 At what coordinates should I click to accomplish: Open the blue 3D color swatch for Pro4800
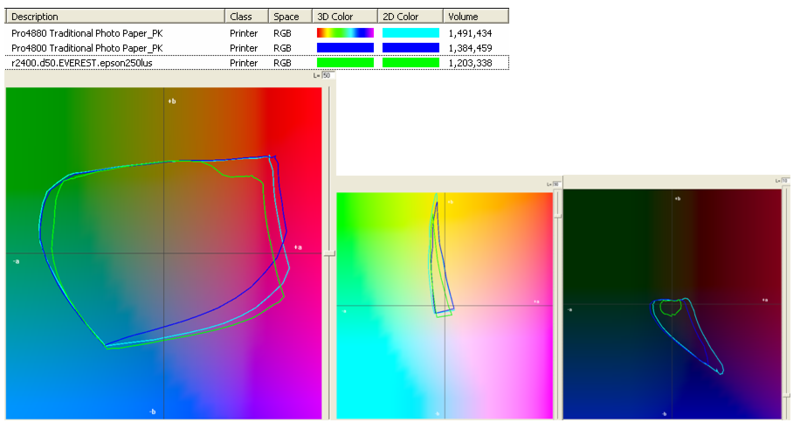(345, 48)
